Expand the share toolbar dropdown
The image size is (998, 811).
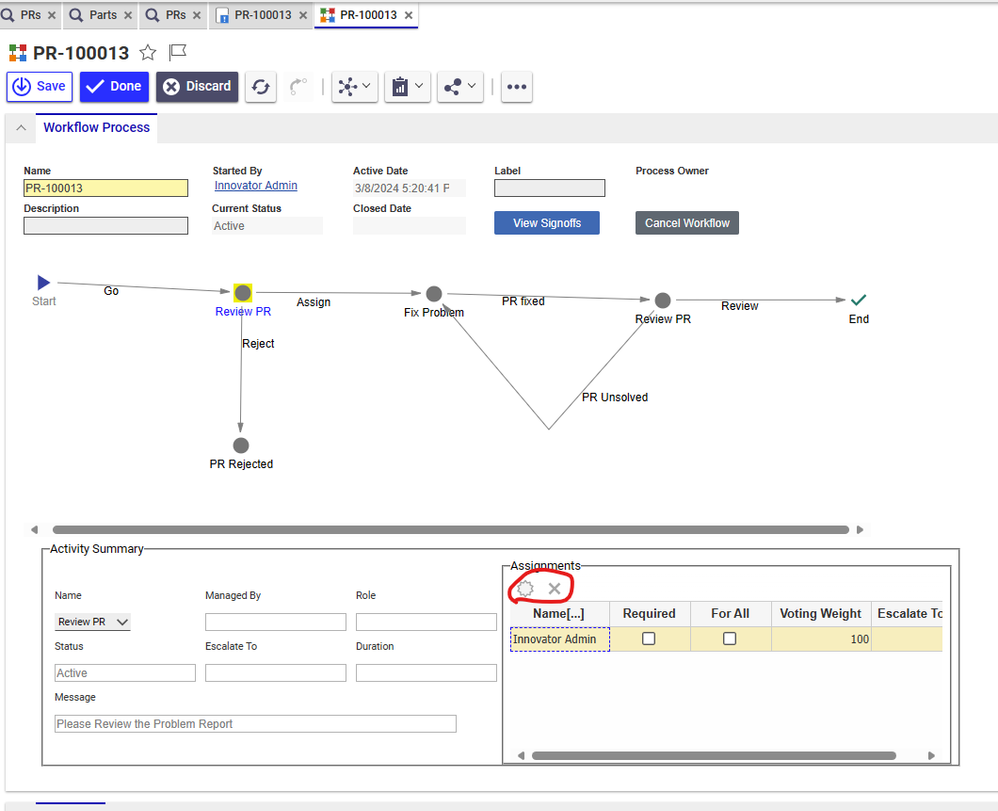[x=461, y=87]
